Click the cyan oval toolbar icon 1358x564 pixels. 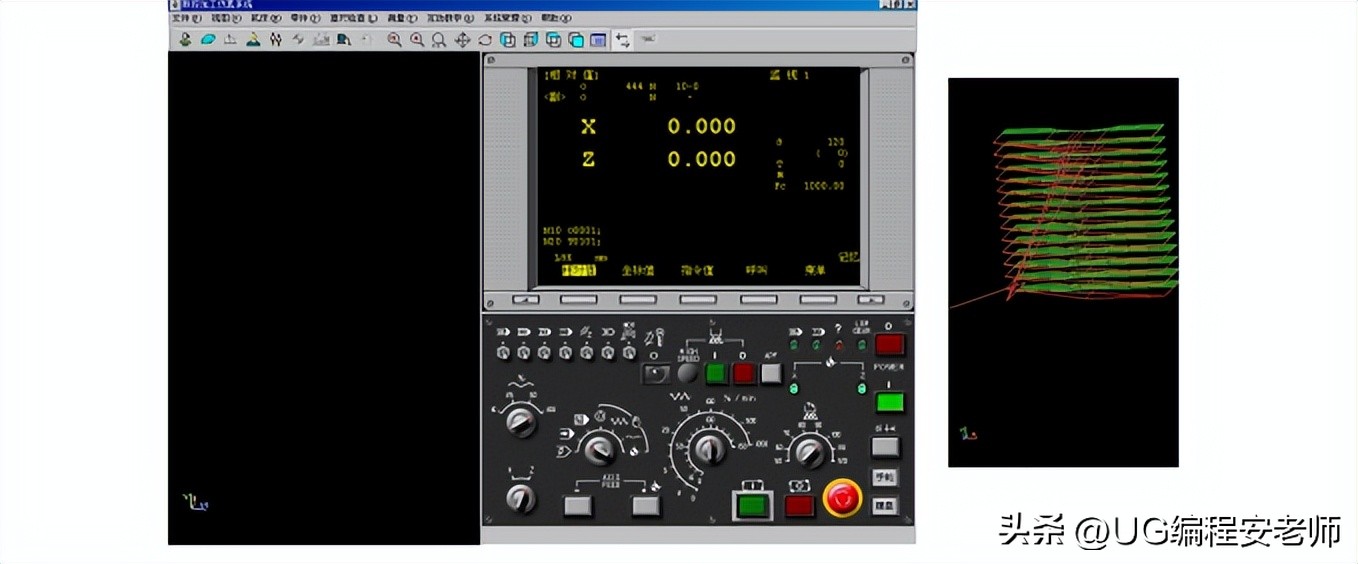coord(208,40)
